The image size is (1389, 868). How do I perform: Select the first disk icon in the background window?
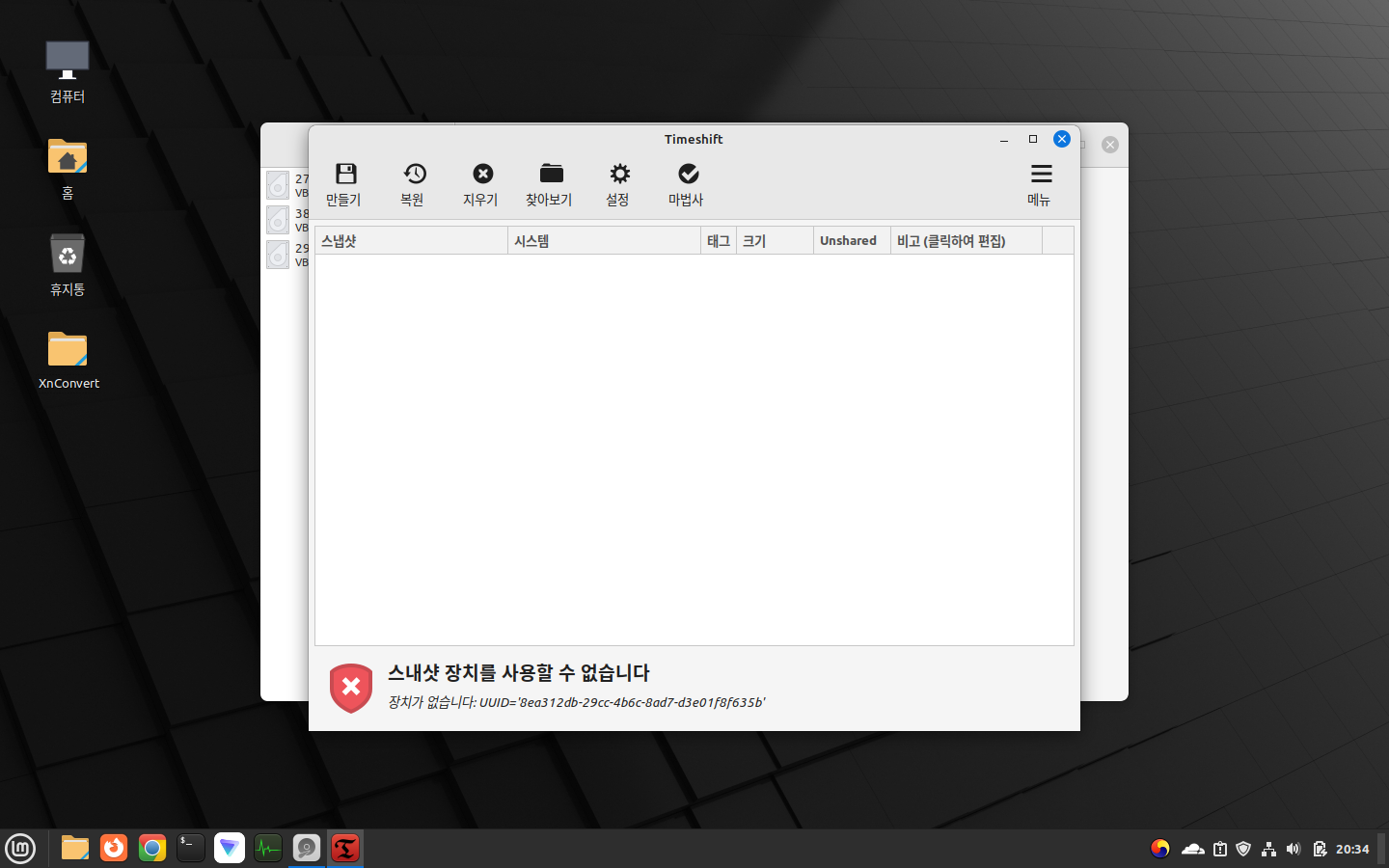[x=278, y=185]
